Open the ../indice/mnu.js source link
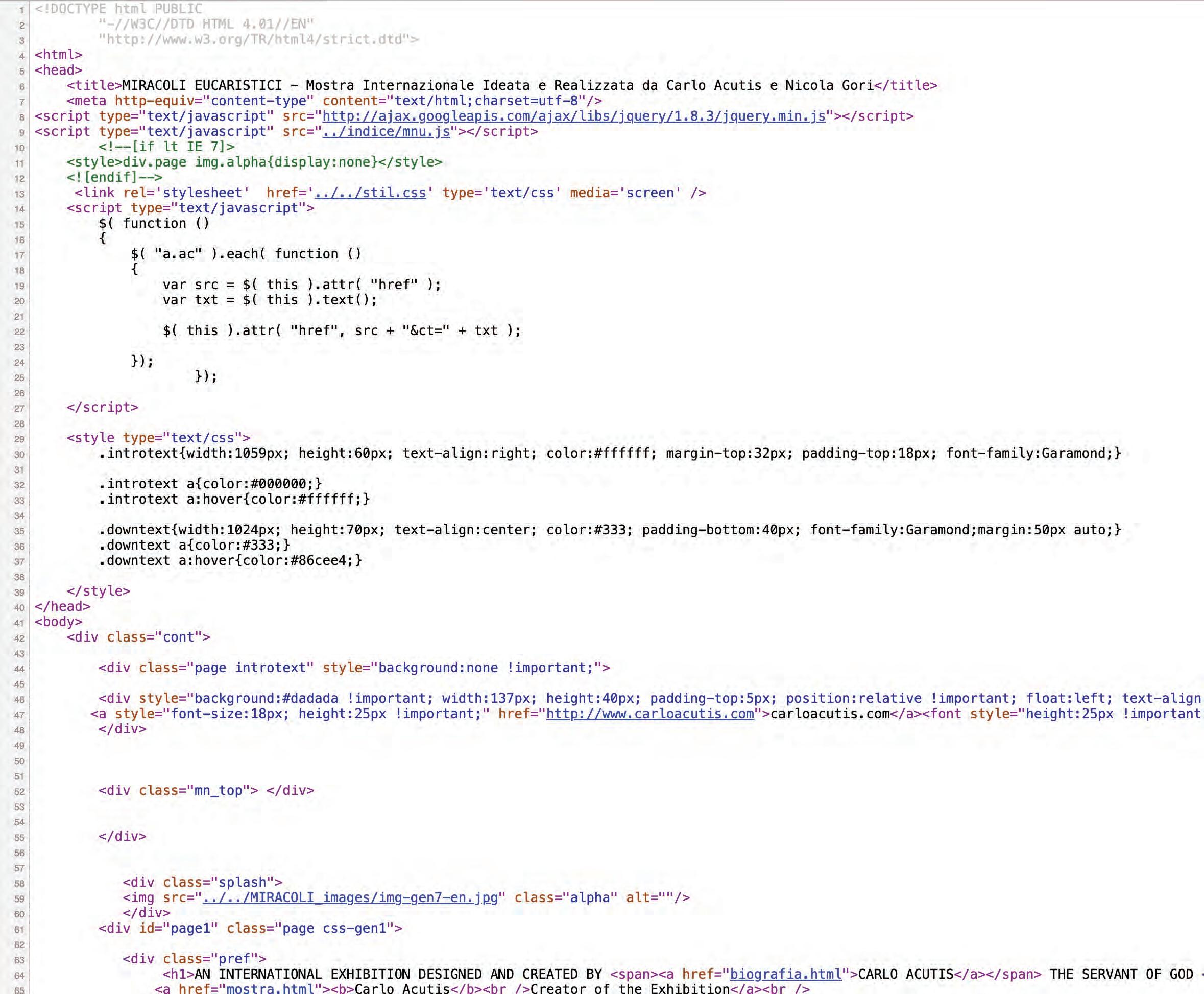The image size is (1204, 994). pos(386,132)
